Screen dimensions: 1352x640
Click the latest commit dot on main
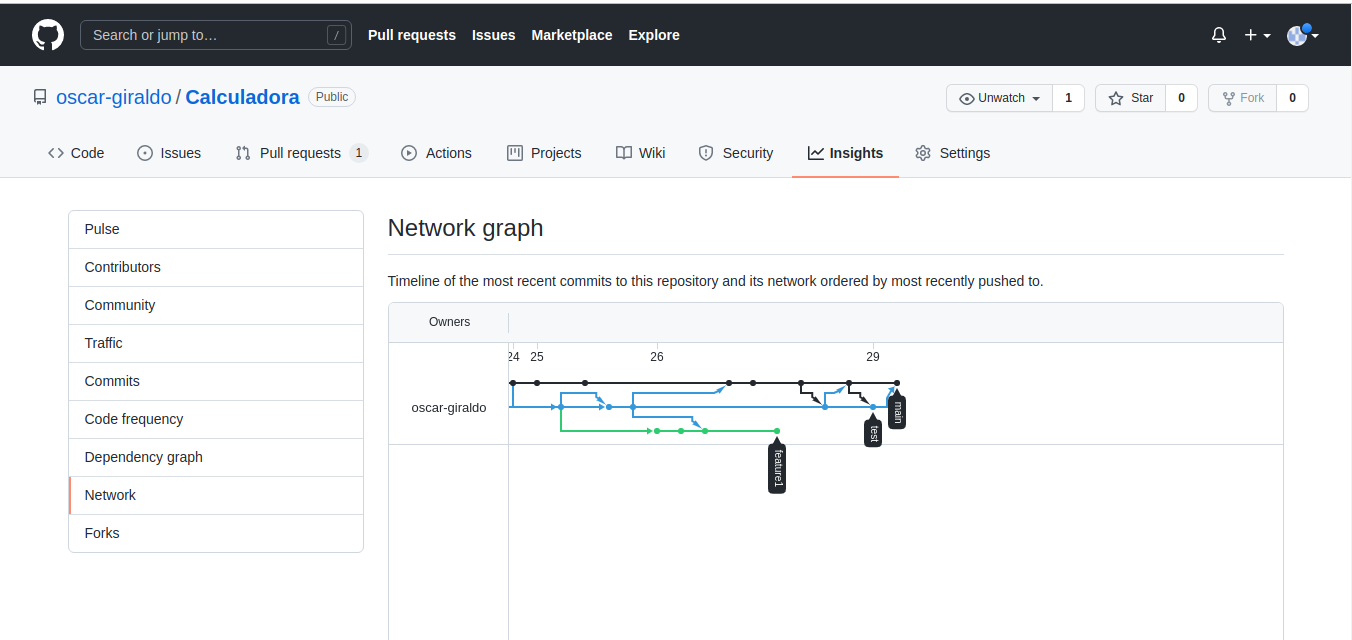click(x=897, y=383)
